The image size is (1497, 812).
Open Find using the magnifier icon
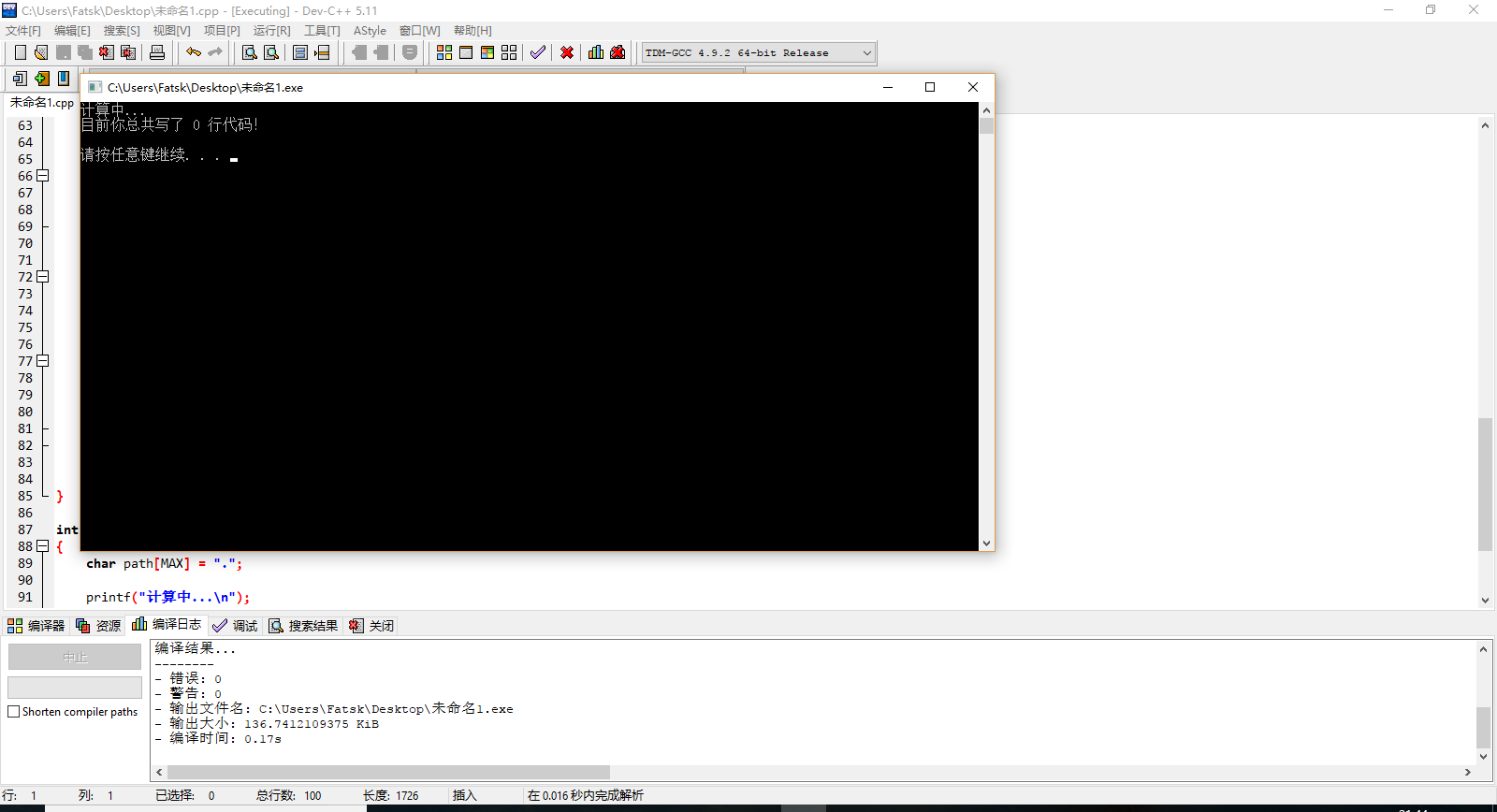coord(250,52)
